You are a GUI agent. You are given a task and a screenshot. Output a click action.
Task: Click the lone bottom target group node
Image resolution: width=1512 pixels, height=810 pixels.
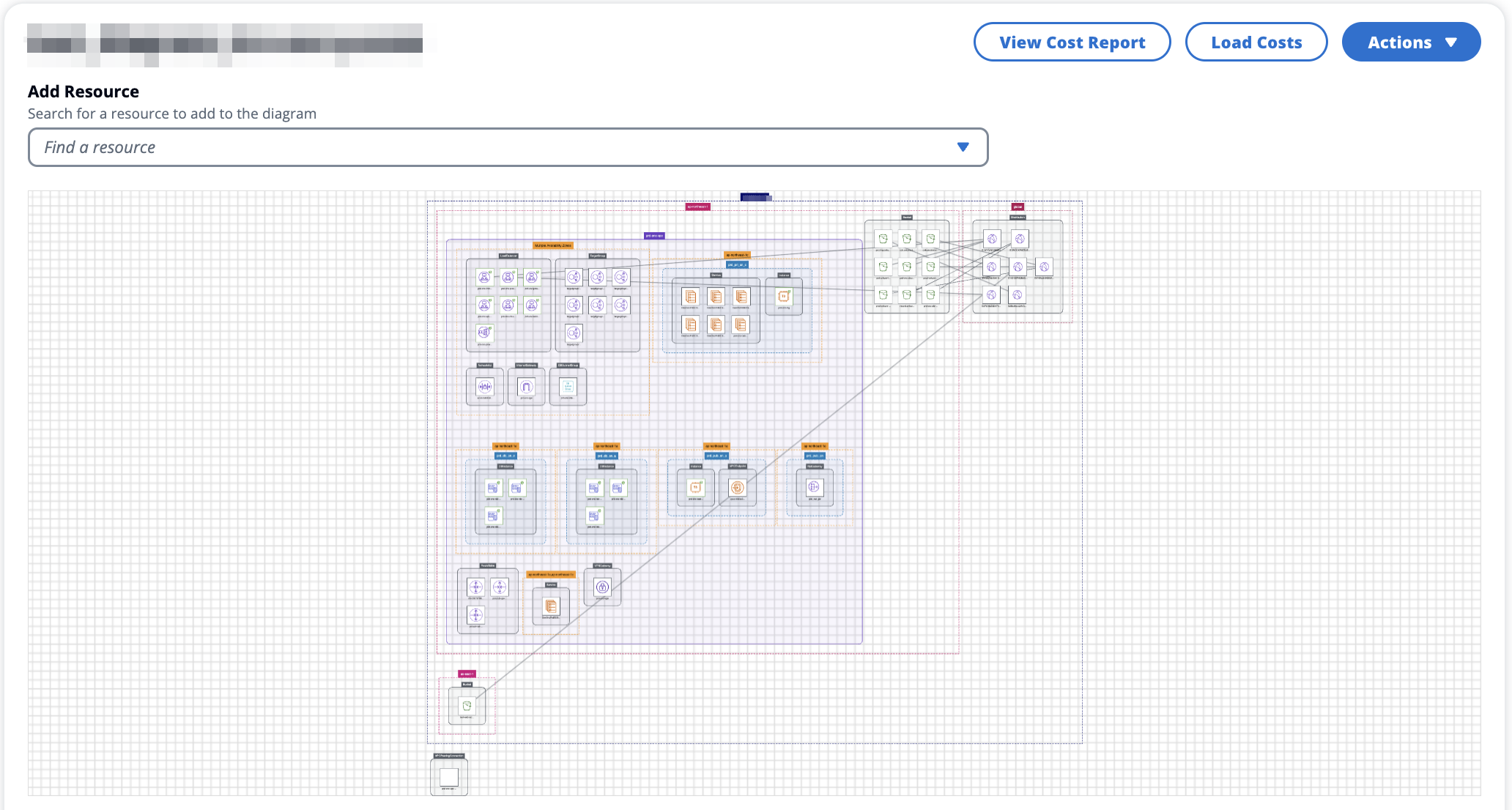574,333
